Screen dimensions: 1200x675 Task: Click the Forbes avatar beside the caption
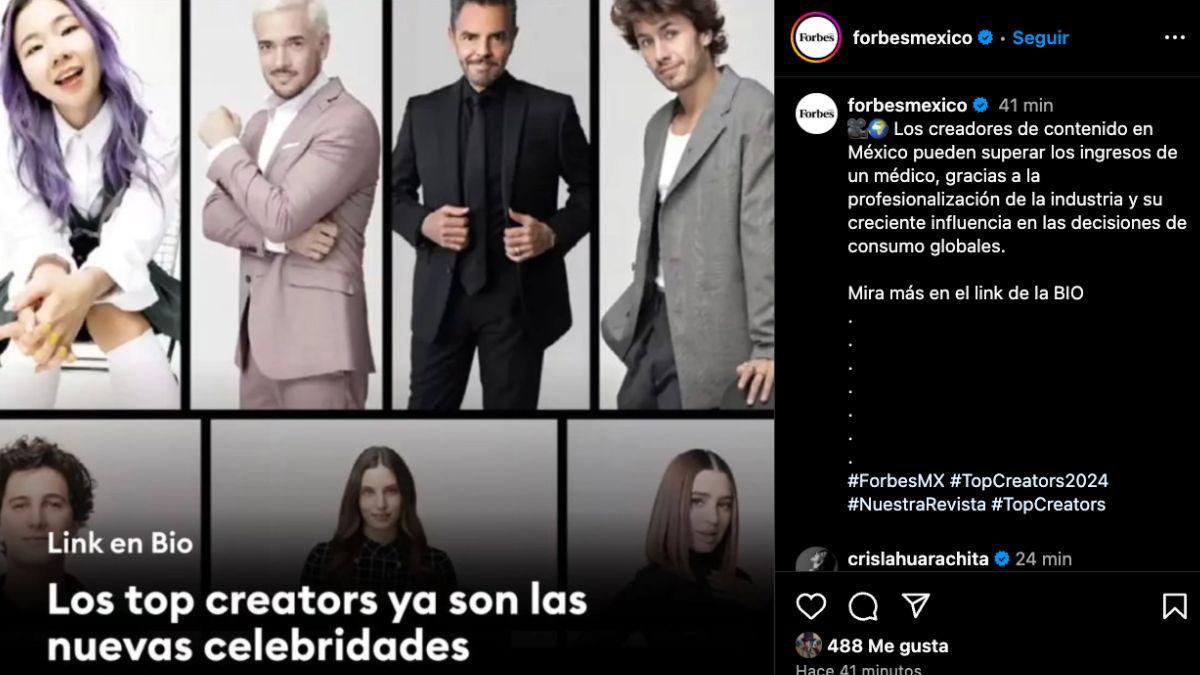coord(816,114)
